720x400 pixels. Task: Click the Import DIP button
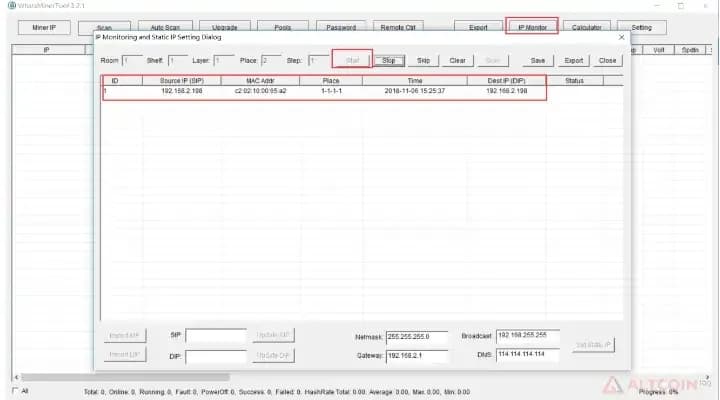coord(125,355)
